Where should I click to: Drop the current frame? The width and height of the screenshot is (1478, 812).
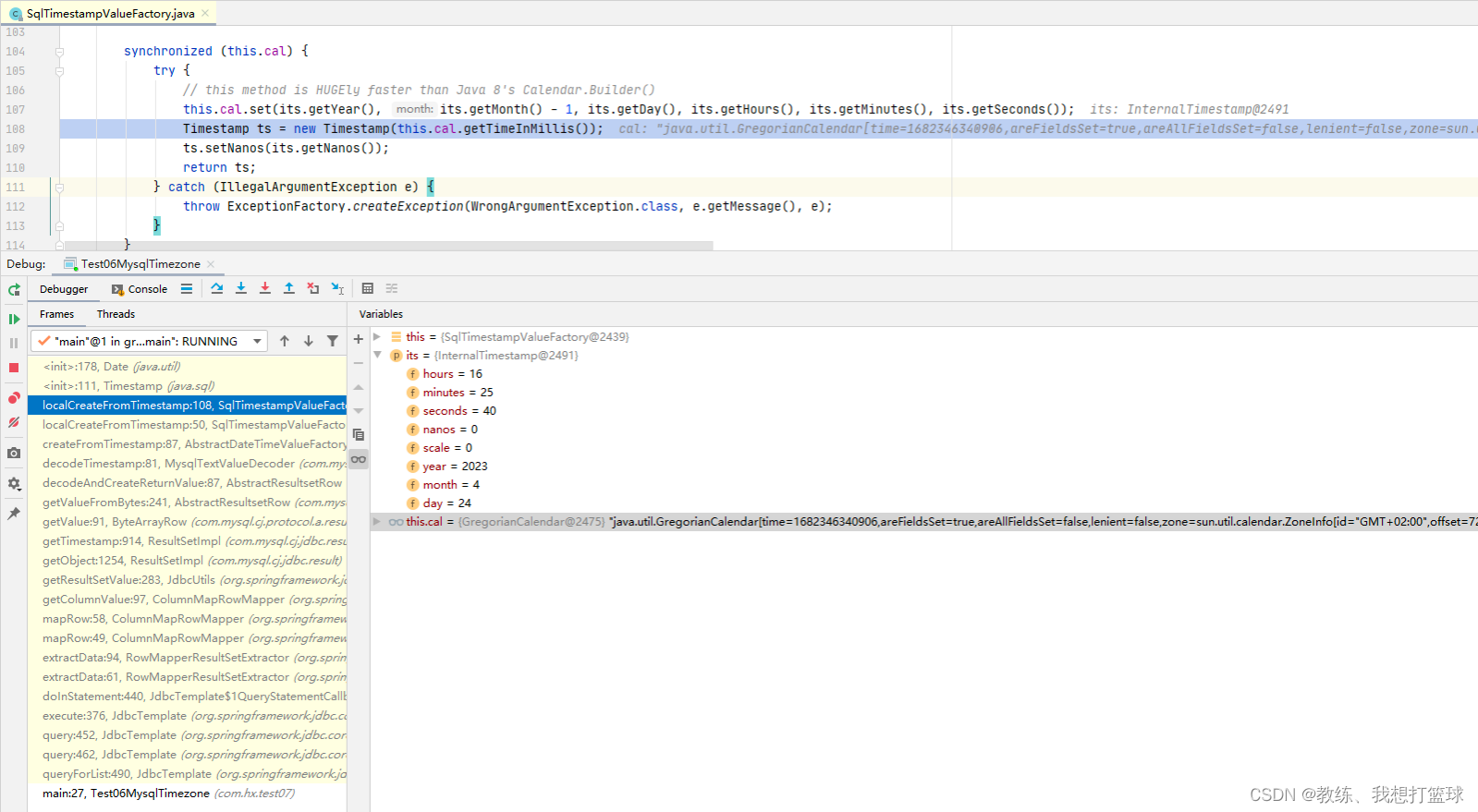tap(313, 288)
